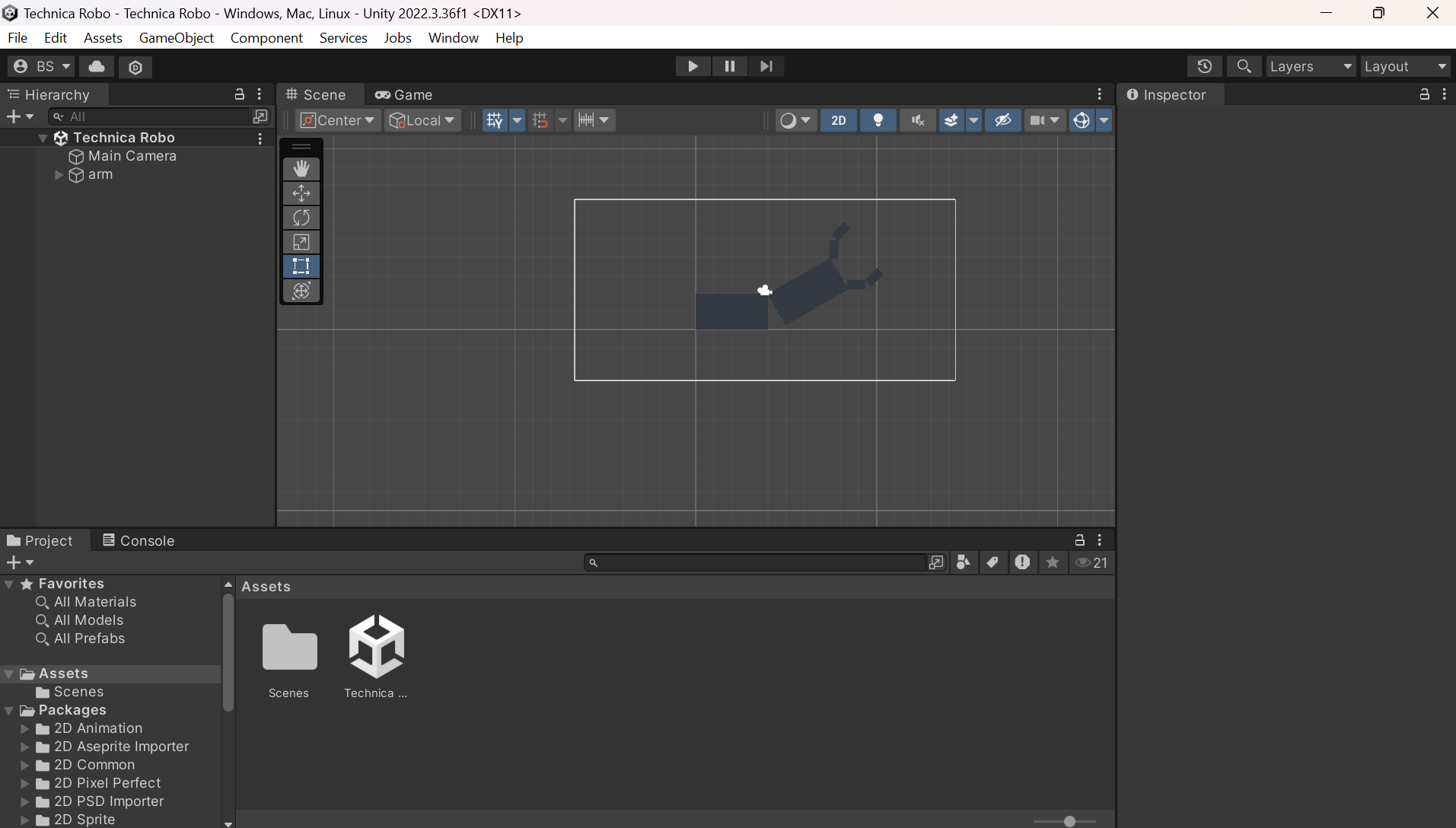Open BS account dropdown

(x=42, y=67)
